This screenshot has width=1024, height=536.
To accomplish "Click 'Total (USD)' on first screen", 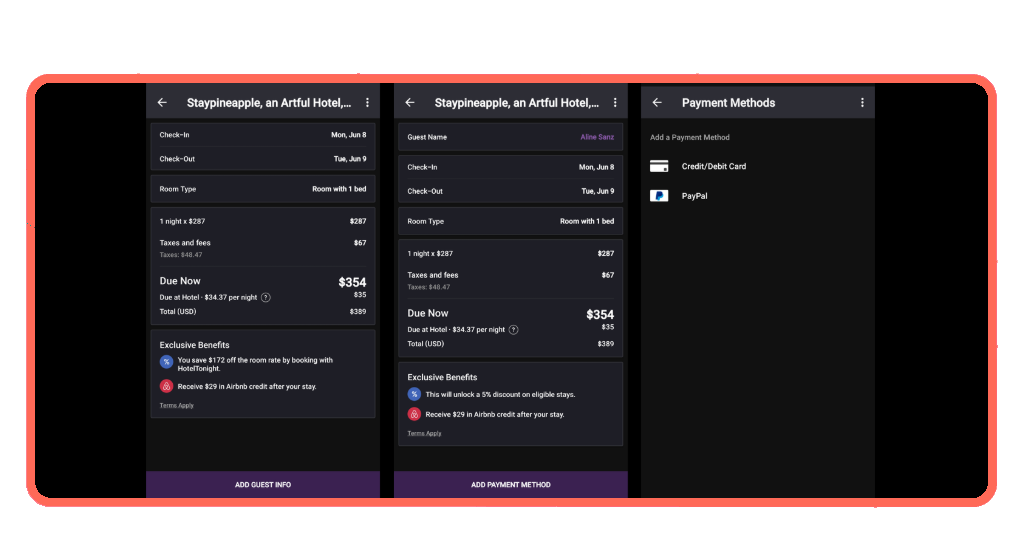I will (x=178, y=311).
